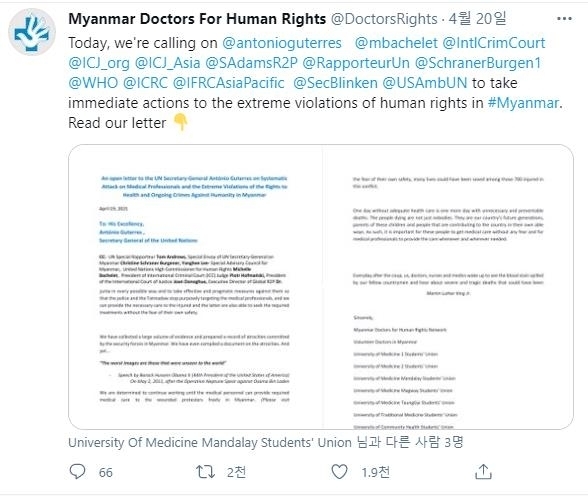
Task: Open the @IntlCrimCourt mention
Action: coord(494,43)
